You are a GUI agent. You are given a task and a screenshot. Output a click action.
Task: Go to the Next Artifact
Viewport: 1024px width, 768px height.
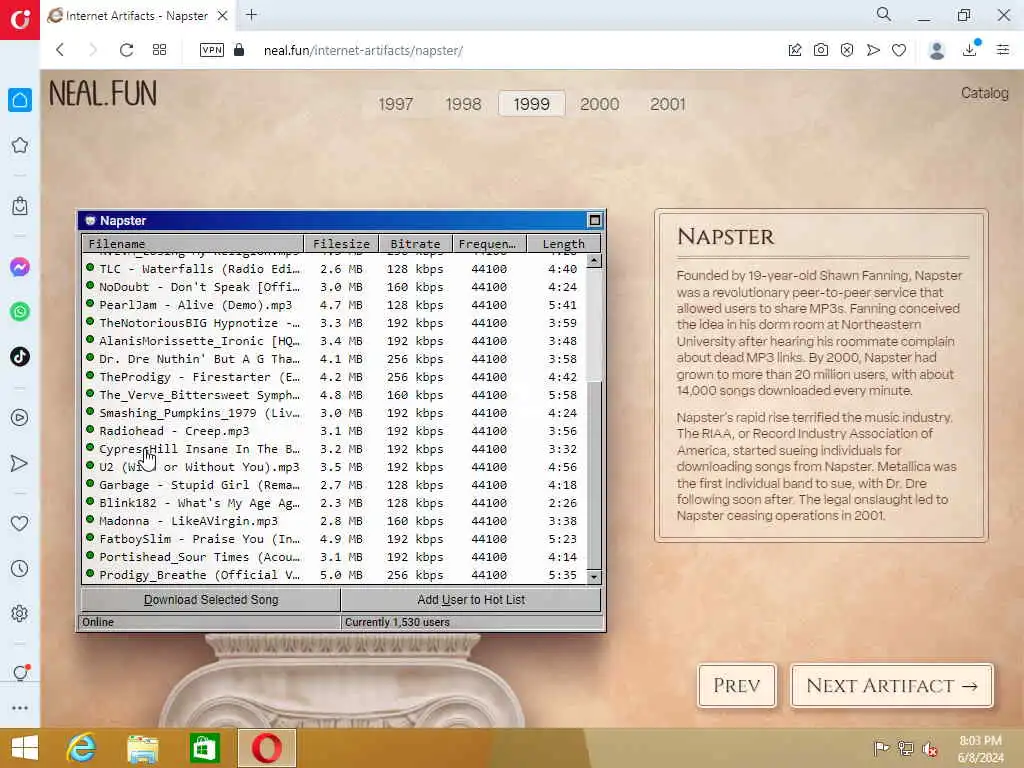(891, 685)
